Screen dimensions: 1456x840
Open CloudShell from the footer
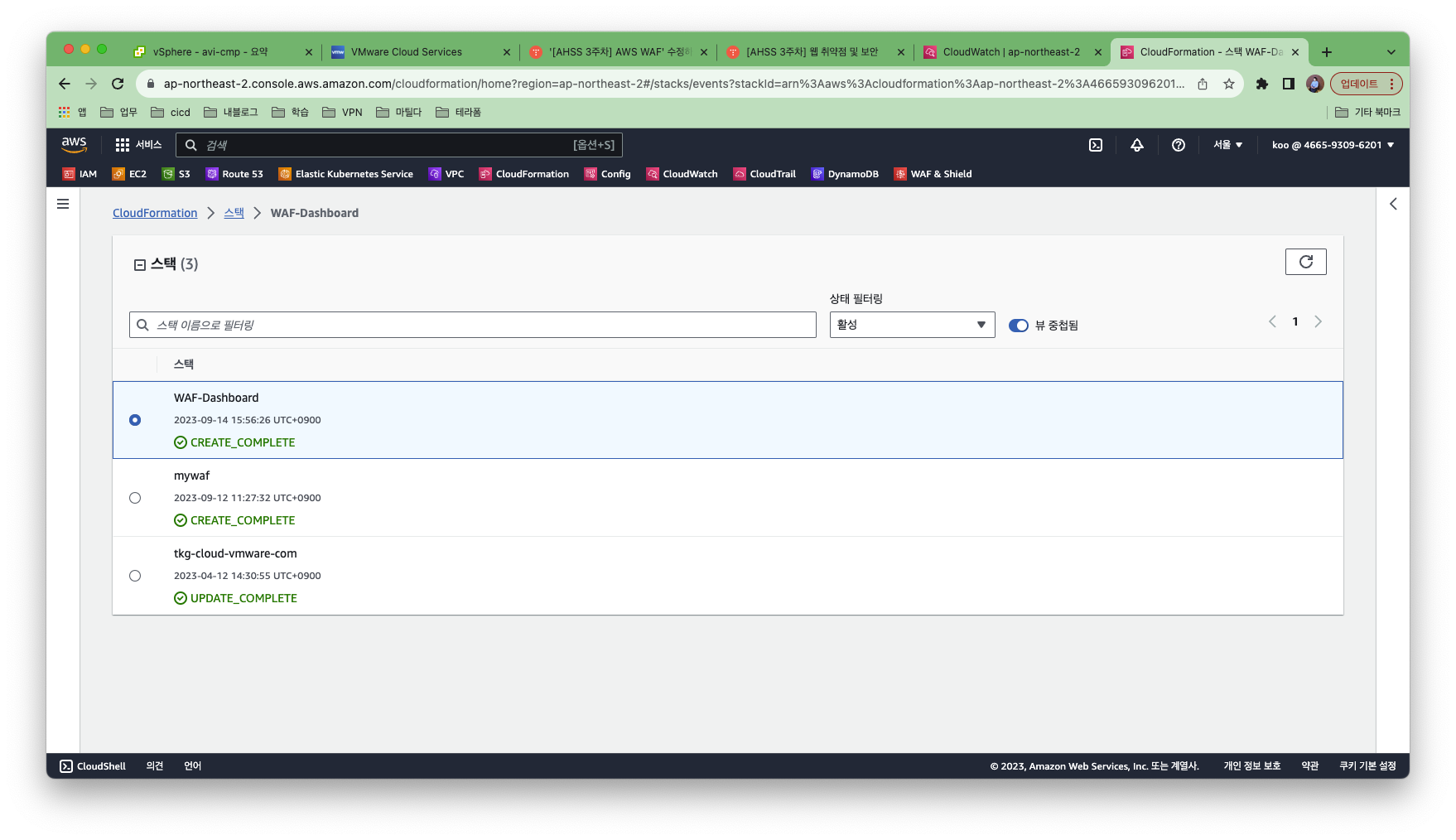pyautogui.click(x=93, y=766)
